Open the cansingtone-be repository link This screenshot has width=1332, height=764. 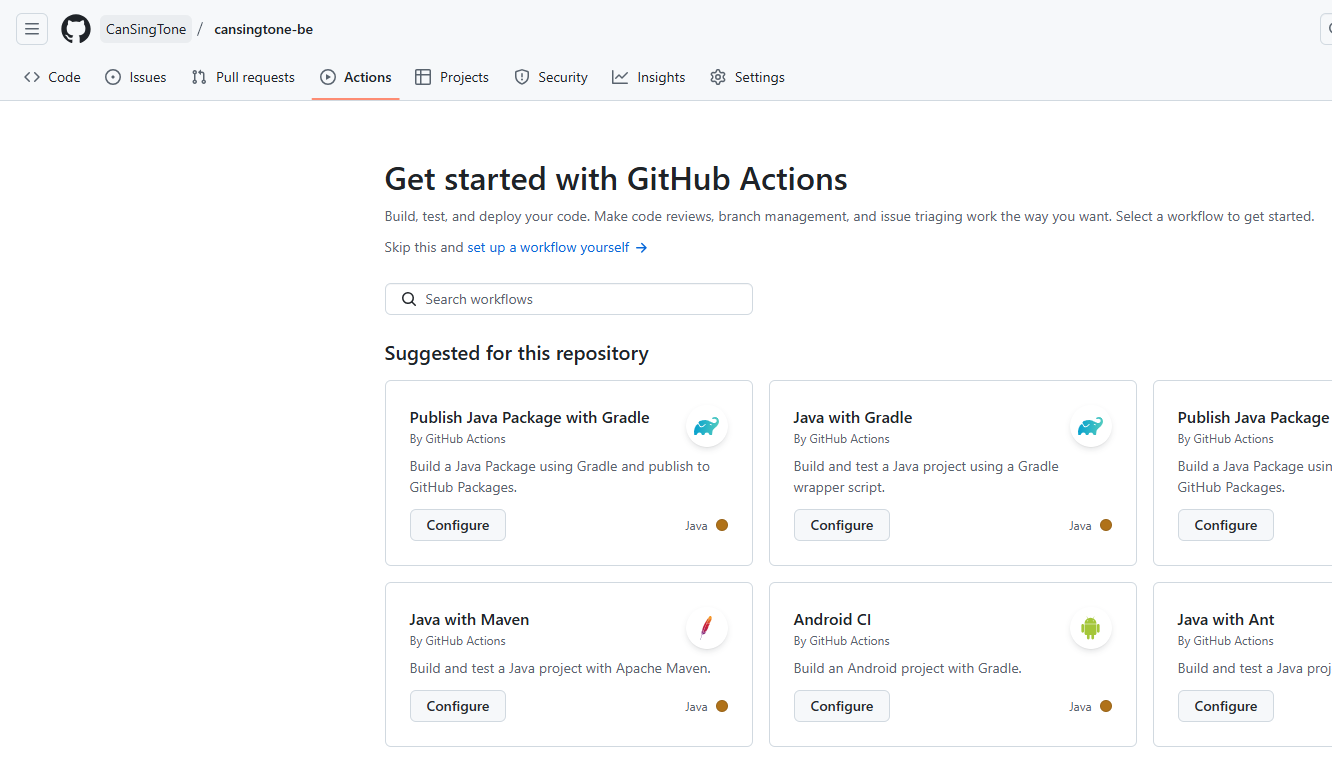[x=263, y=29]
